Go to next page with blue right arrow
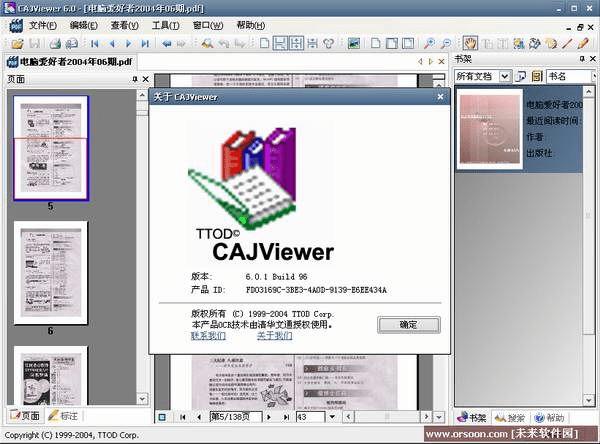The image size is (600, 444). [x=129, y=44]
